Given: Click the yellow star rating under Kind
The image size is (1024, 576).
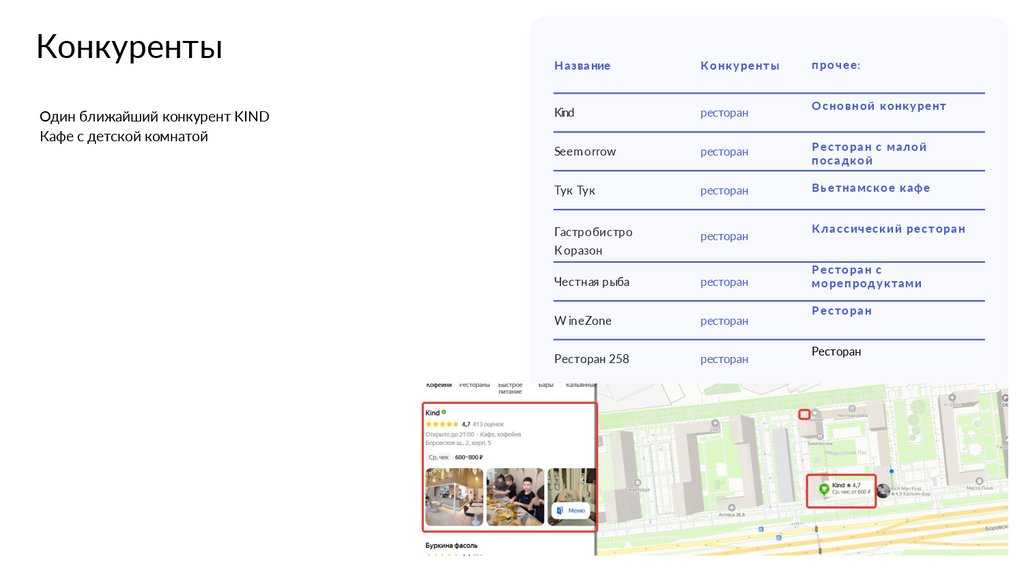Looking at the screenshot, I should 442,424.
